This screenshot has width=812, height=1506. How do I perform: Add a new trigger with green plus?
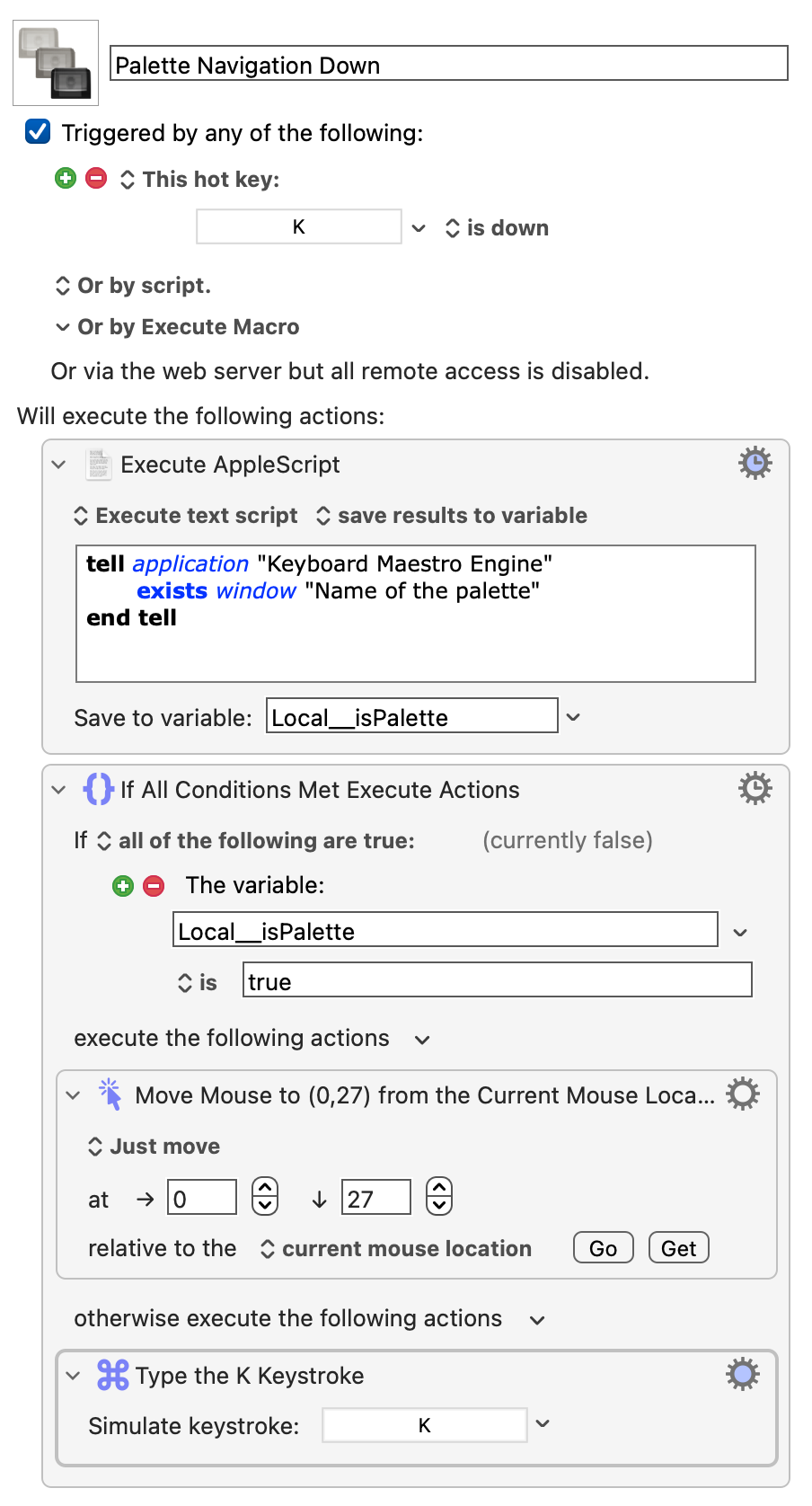[66, 178]
